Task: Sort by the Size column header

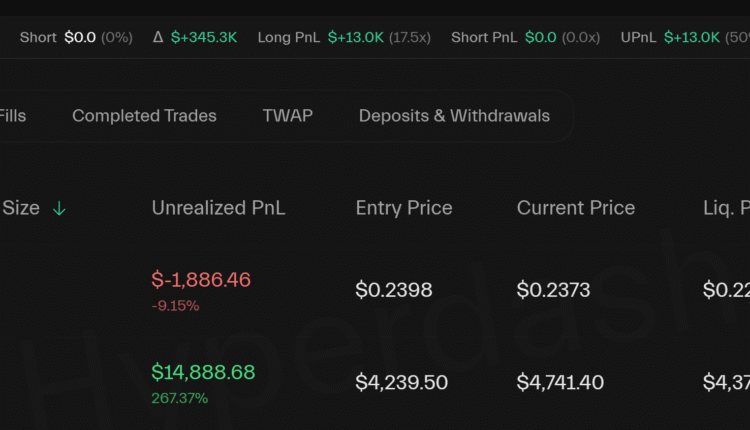Action: (x=21, y=208)
